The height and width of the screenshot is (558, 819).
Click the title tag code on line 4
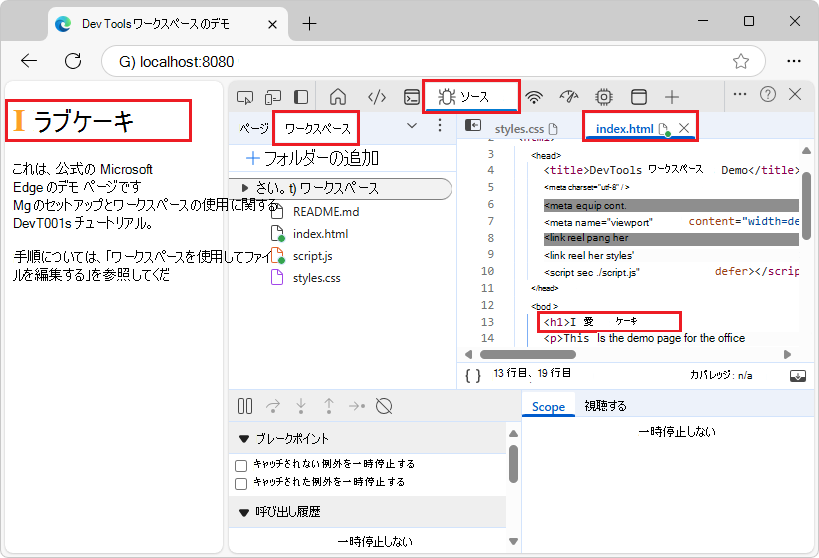pyautogui.click(x=671, y=170)
